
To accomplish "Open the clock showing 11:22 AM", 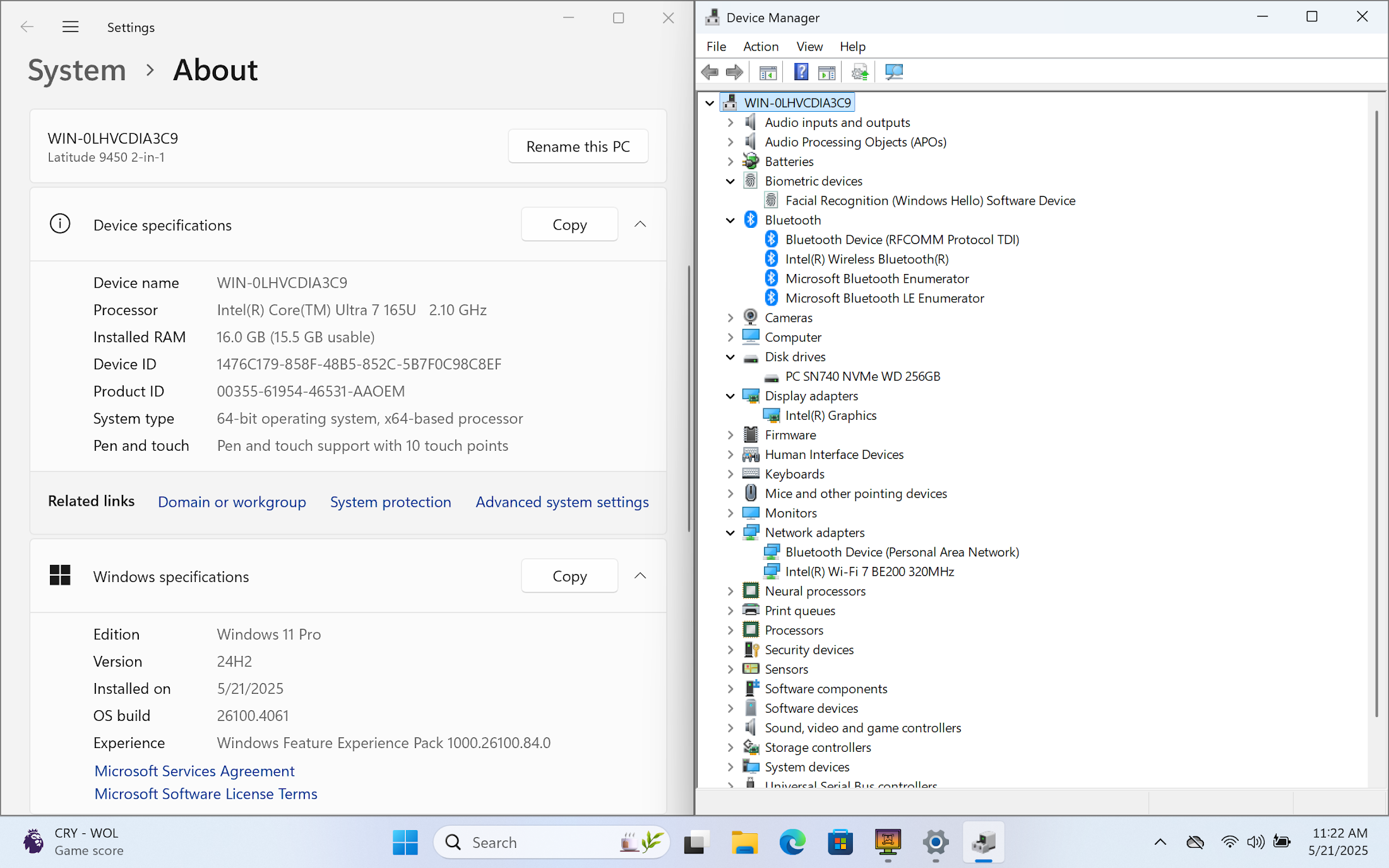I will pyautogui.click(x=1340, y=841).
